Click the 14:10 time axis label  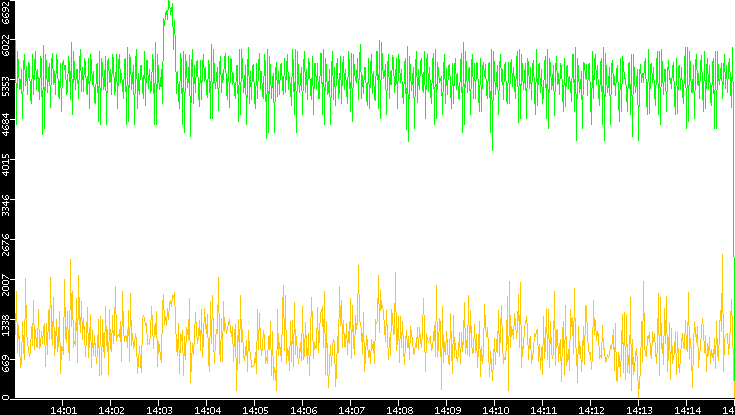point(495,410)
